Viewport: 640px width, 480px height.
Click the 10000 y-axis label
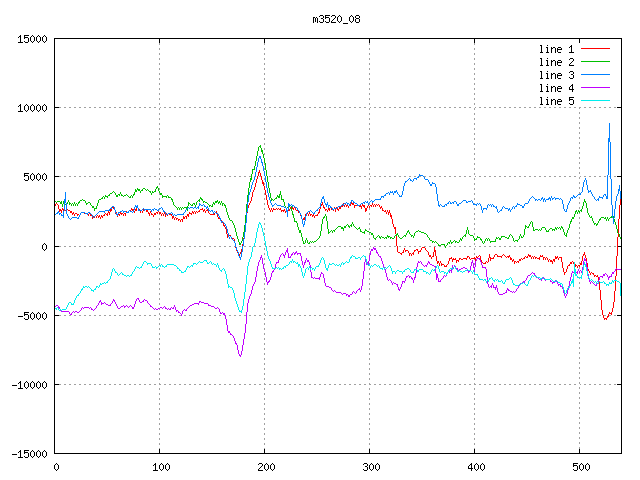coord(30,108)
